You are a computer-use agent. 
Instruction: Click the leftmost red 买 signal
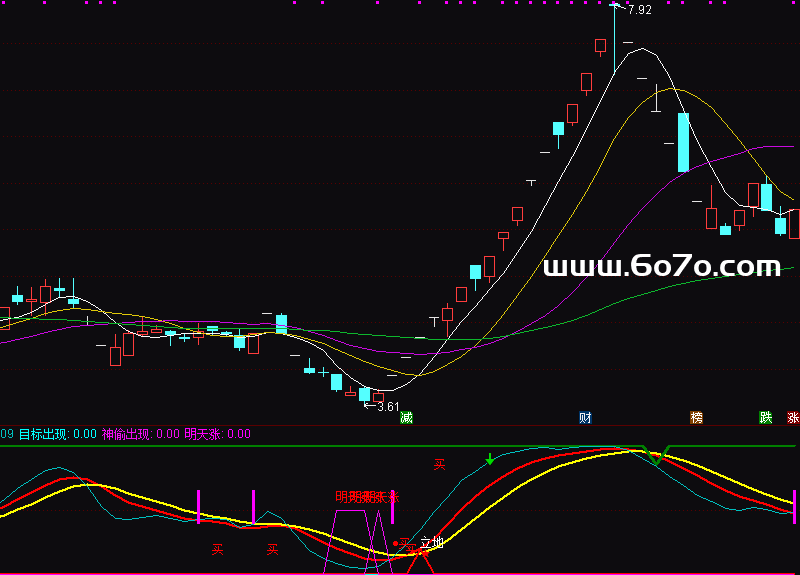coord(217,549)
